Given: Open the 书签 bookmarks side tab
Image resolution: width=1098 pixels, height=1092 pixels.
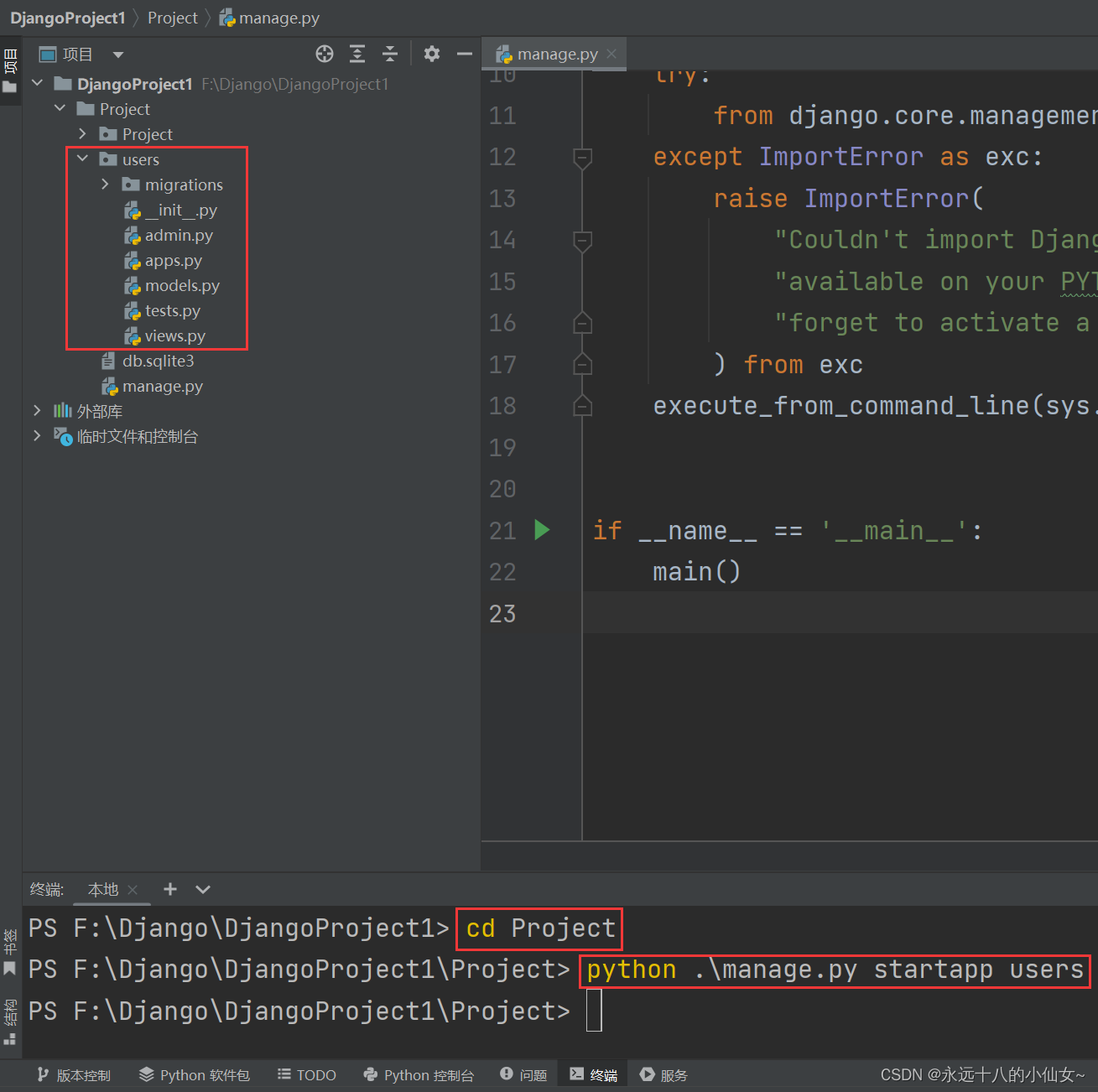Looking at the screenshot, I should (x=10, y=953).
